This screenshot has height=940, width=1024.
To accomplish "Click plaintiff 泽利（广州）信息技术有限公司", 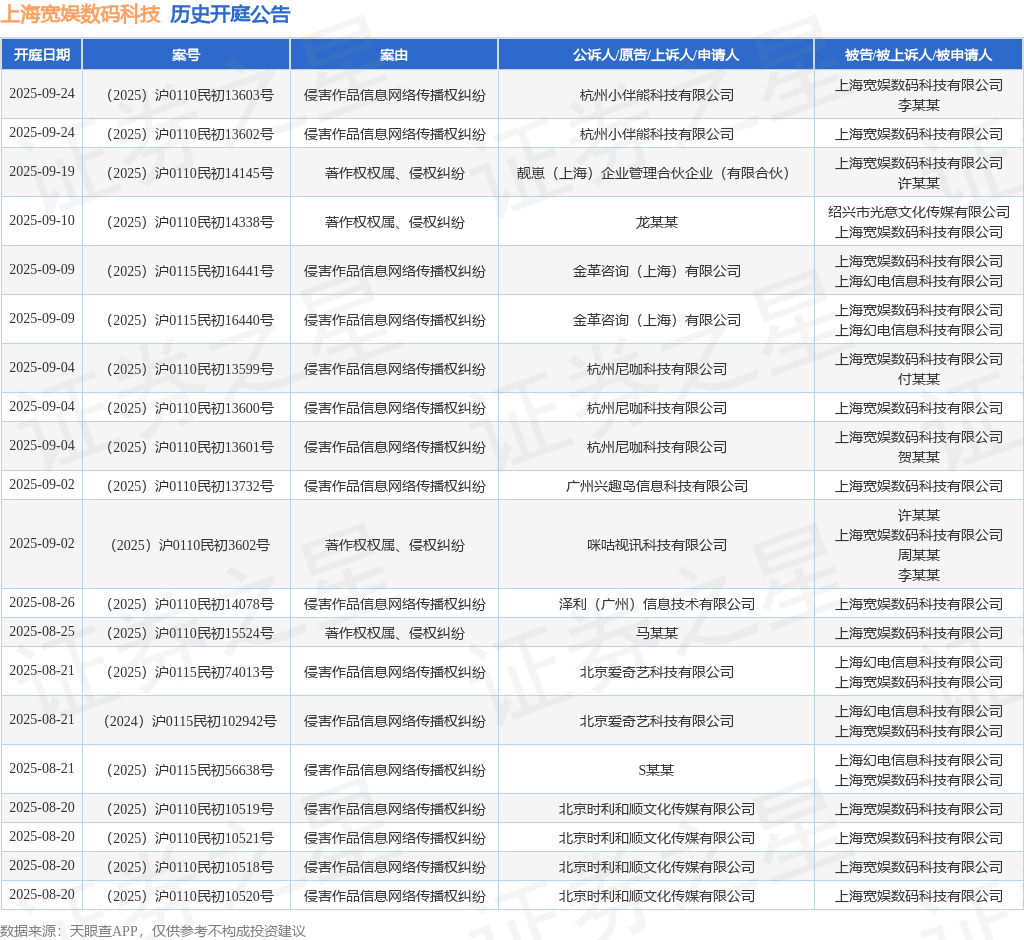I will tap(656, 604).
